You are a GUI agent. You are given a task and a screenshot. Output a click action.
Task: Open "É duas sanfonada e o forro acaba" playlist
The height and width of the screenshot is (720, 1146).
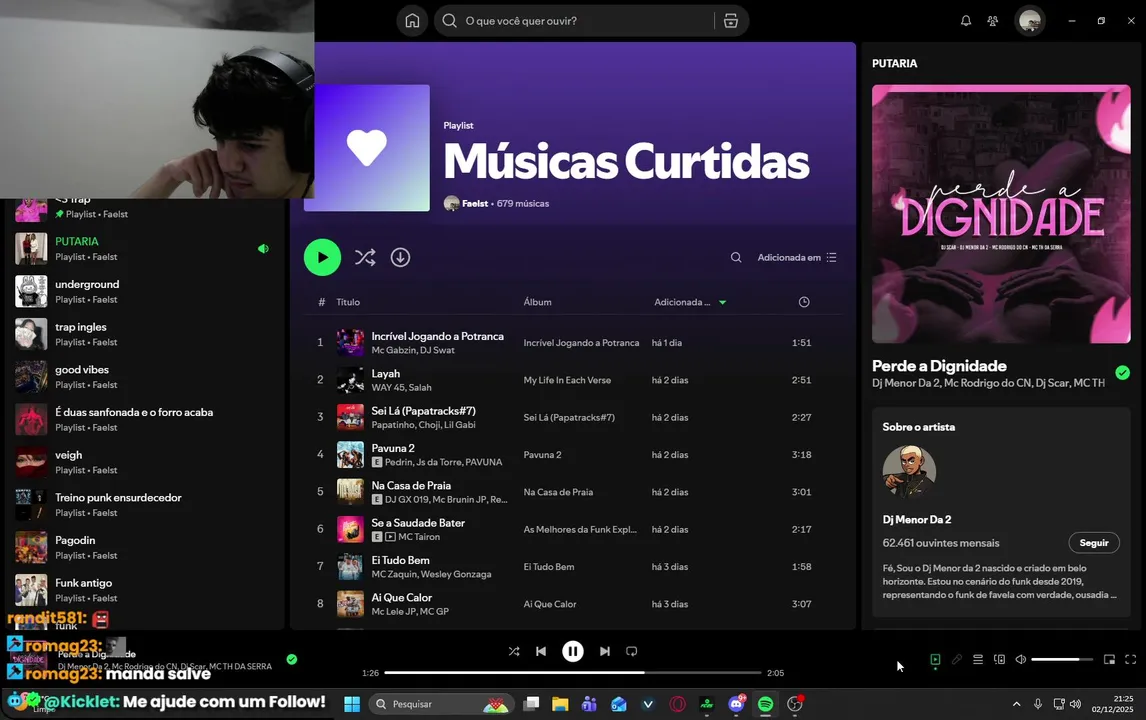pyautogui.click(x=143, y=419)
